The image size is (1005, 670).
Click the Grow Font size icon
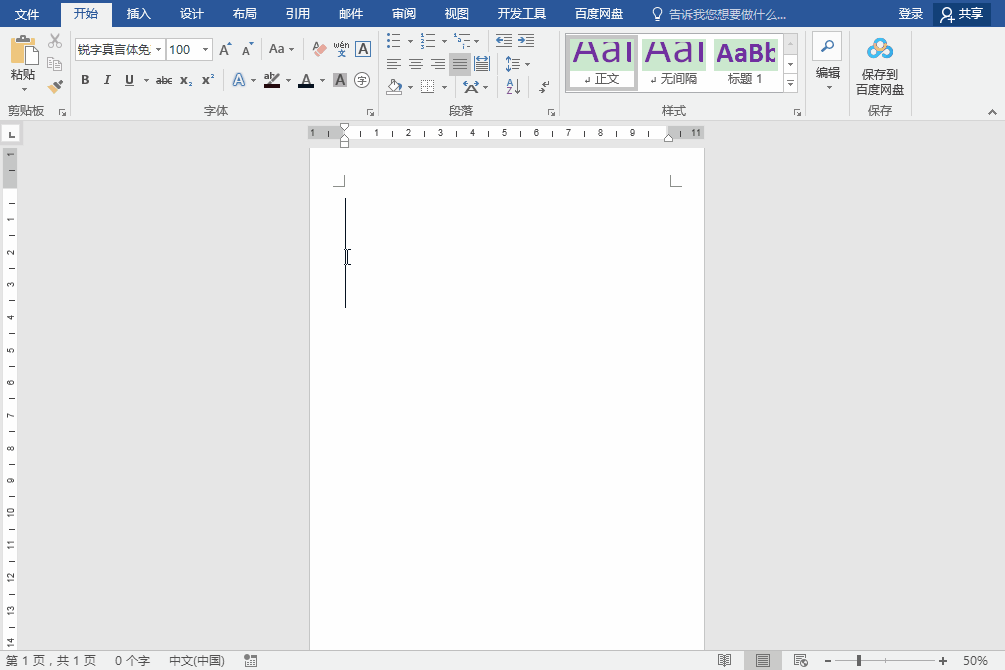pyautogui.click(x=225, y=49)
